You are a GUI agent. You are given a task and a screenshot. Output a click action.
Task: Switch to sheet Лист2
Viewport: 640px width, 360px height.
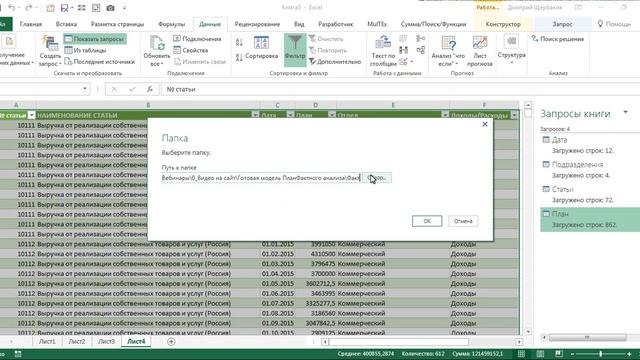click(77, 342)
